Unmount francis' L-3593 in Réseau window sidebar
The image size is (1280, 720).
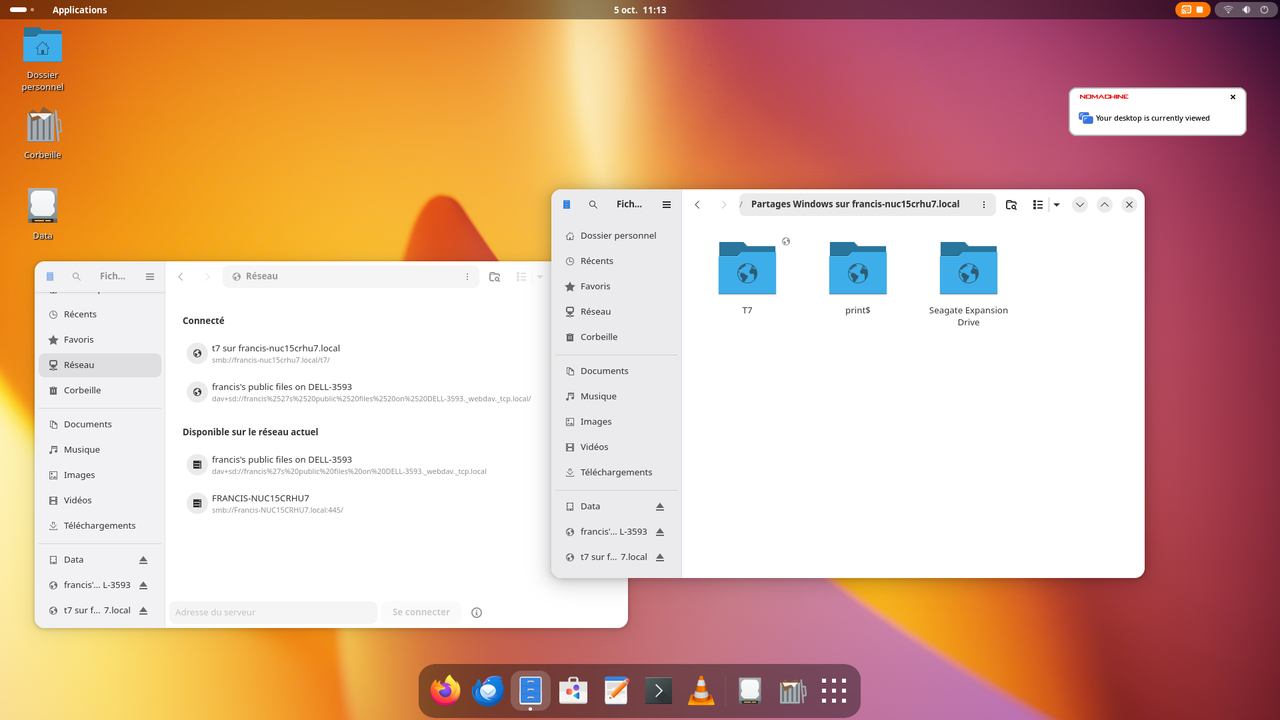143,585
